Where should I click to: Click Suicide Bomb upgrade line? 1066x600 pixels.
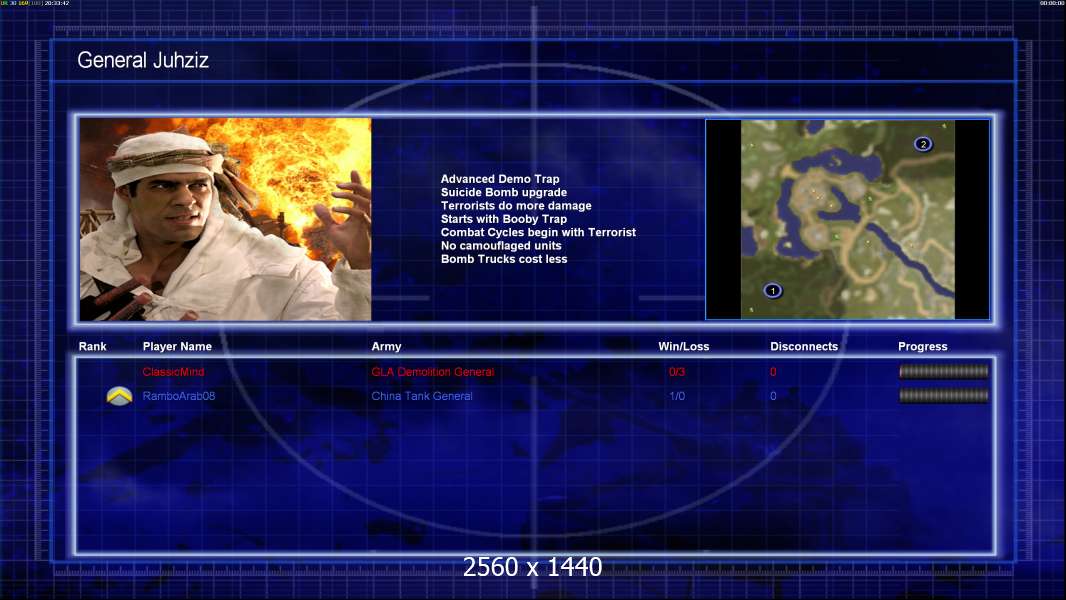coord(504,192)
